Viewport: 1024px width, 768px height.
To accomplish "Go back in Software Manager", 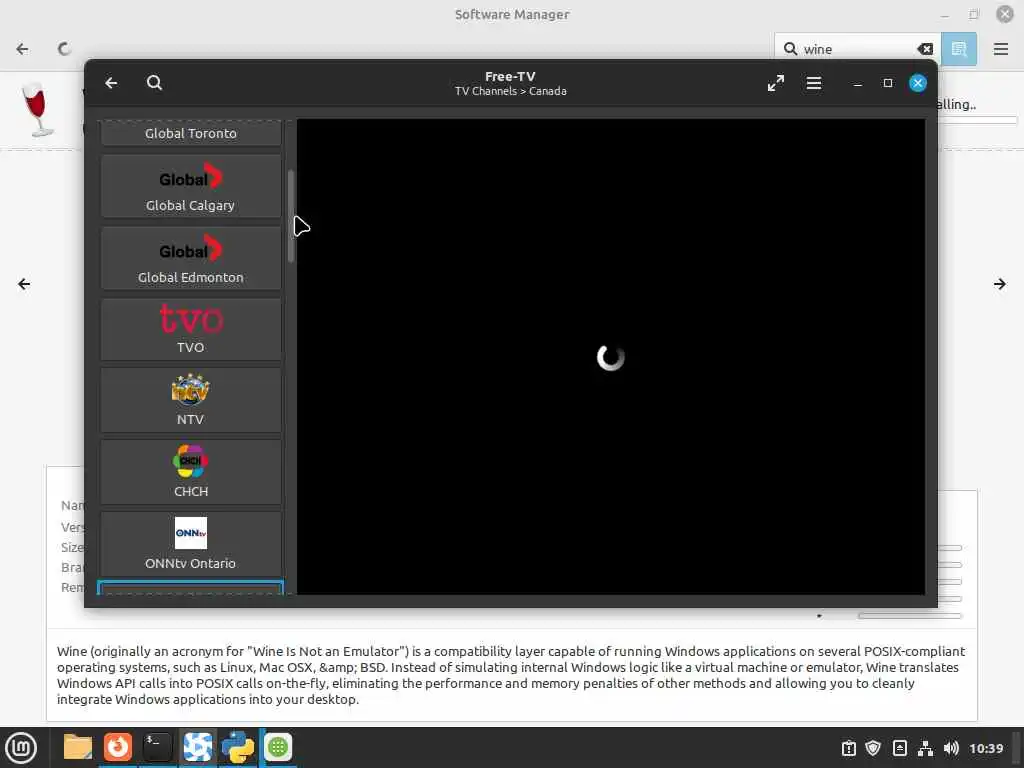I will coord(22,49).
